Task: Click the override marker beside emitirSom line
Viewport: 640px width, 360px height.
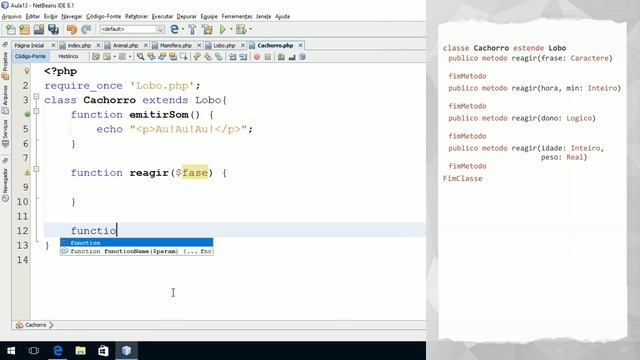Action: tap(27, 114)
